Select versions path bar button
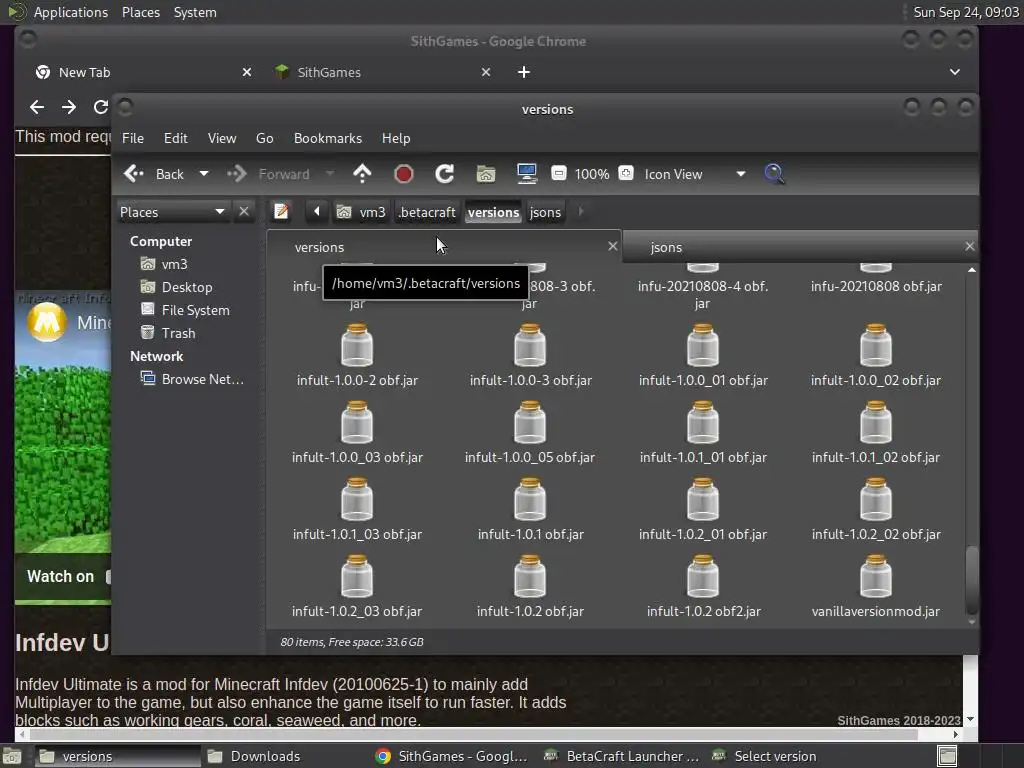 tap(494, 212)
